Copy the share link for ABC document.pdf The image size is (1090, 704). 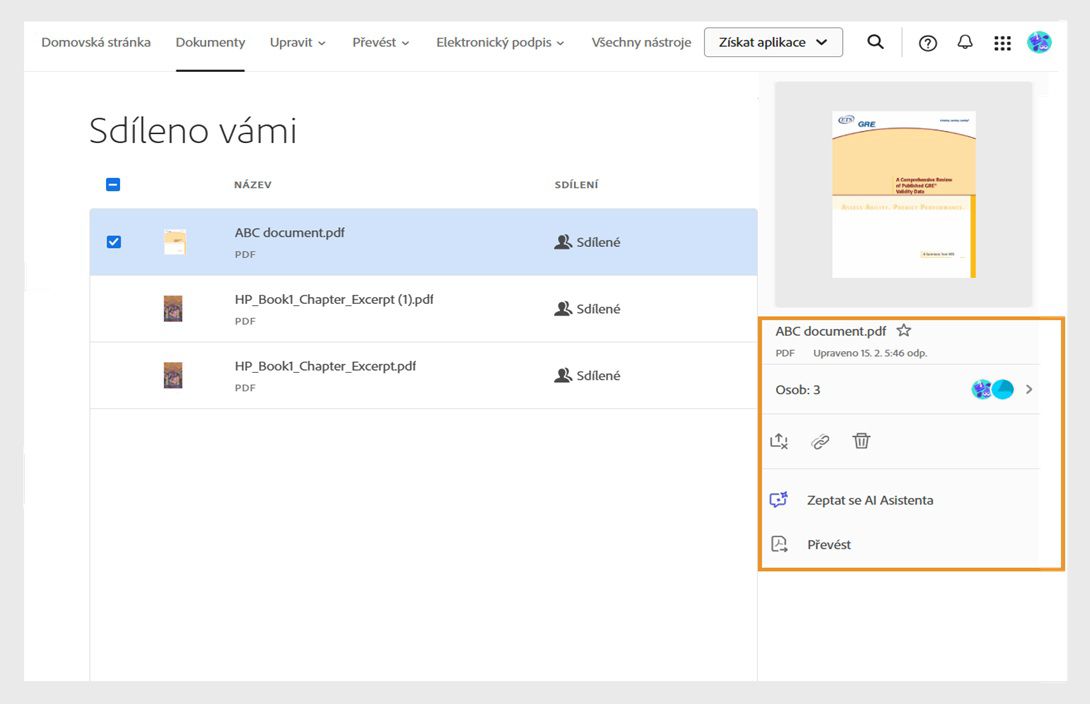[x=820, y=441]
